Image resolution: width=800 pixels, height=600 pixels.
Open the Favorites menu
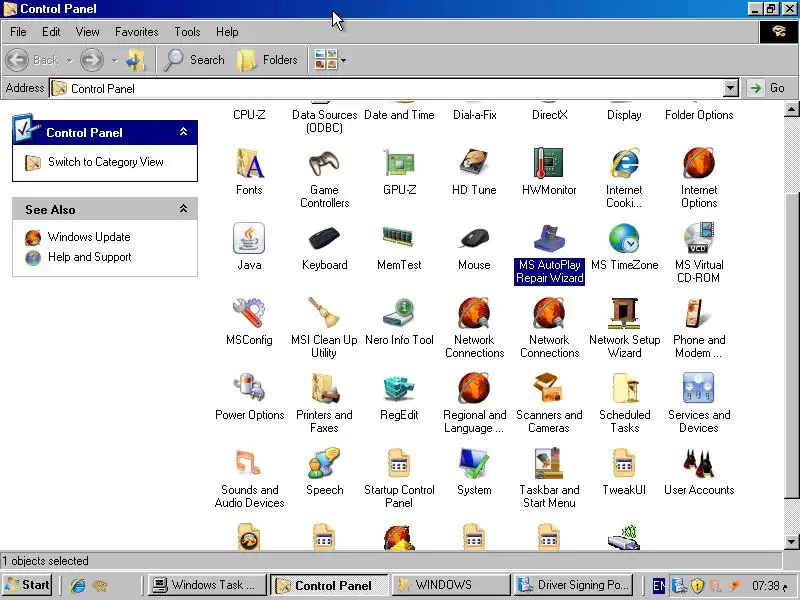136,32
